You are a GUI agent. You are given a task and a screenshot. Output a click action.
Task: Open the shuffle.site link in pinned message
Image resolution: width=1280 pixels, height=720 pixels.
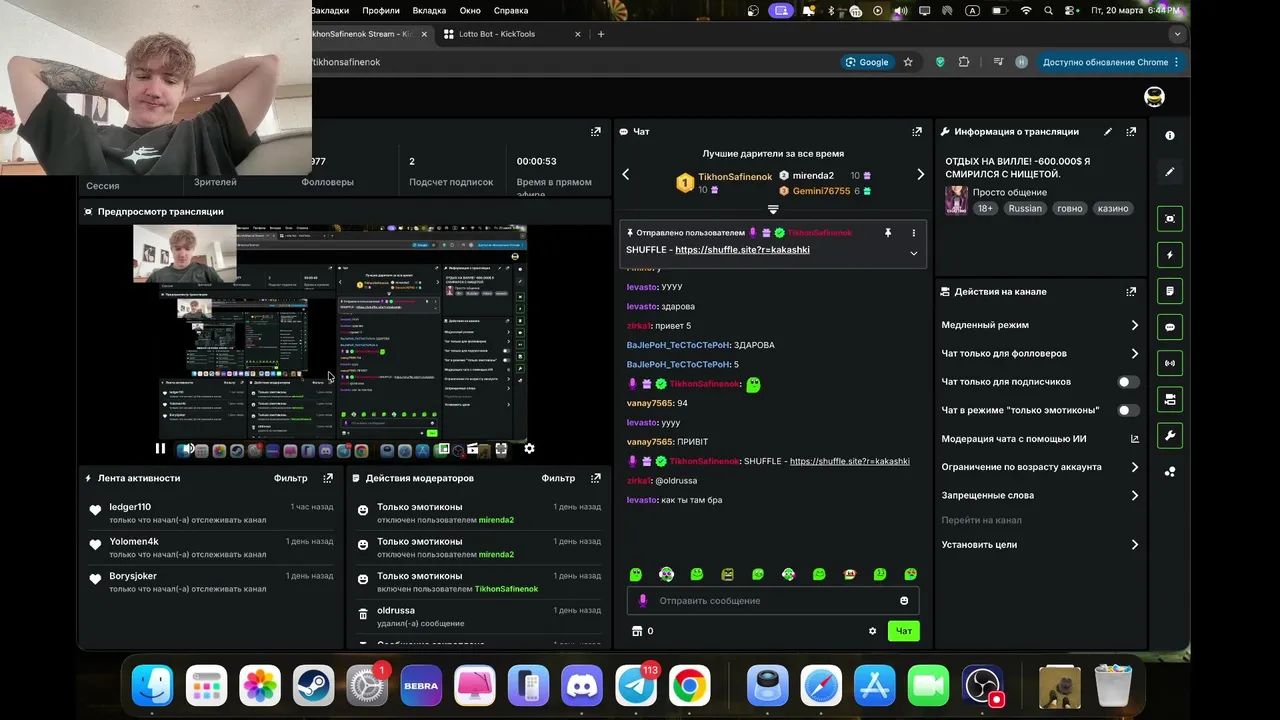click(742, 250)
